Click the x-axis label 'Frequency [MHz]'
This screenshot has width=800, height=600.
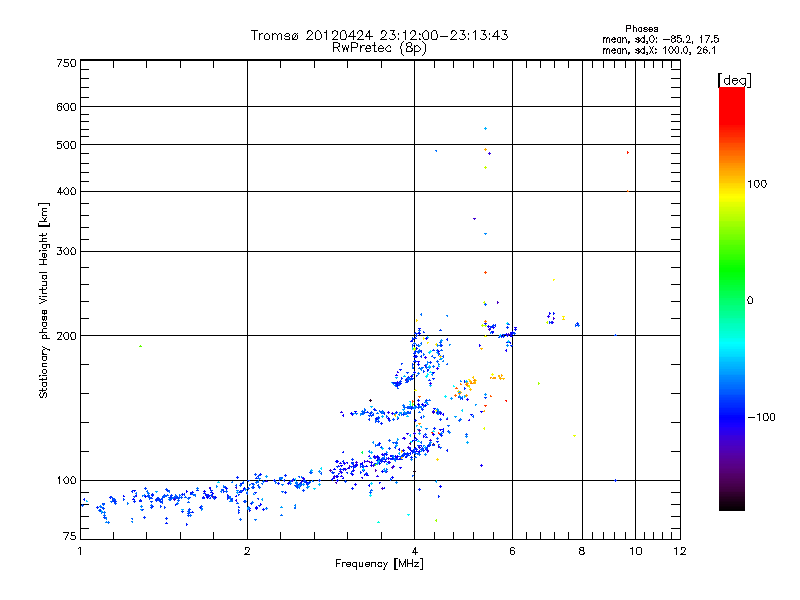point(380,564)
